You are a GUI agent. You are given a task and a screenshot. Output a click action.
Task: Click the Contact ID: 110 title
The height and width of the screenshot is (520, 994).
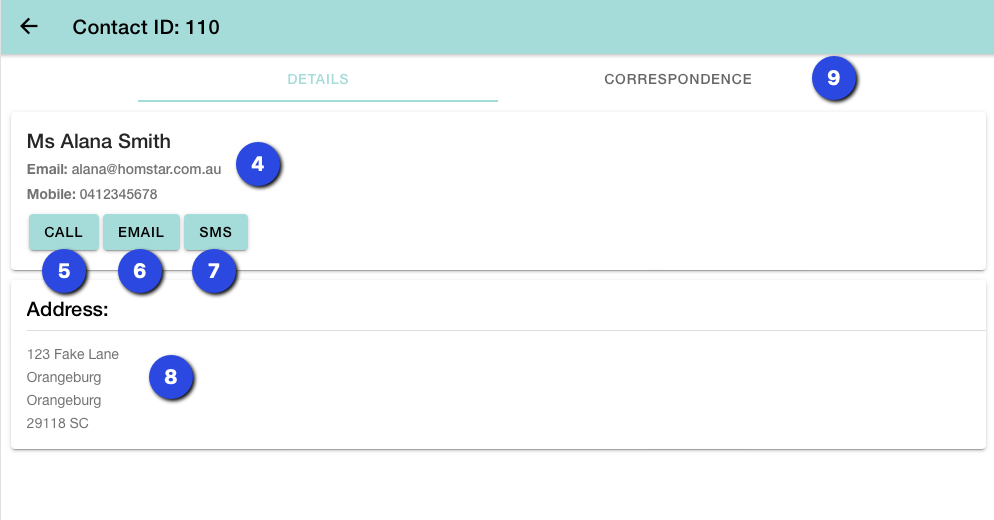146,27
